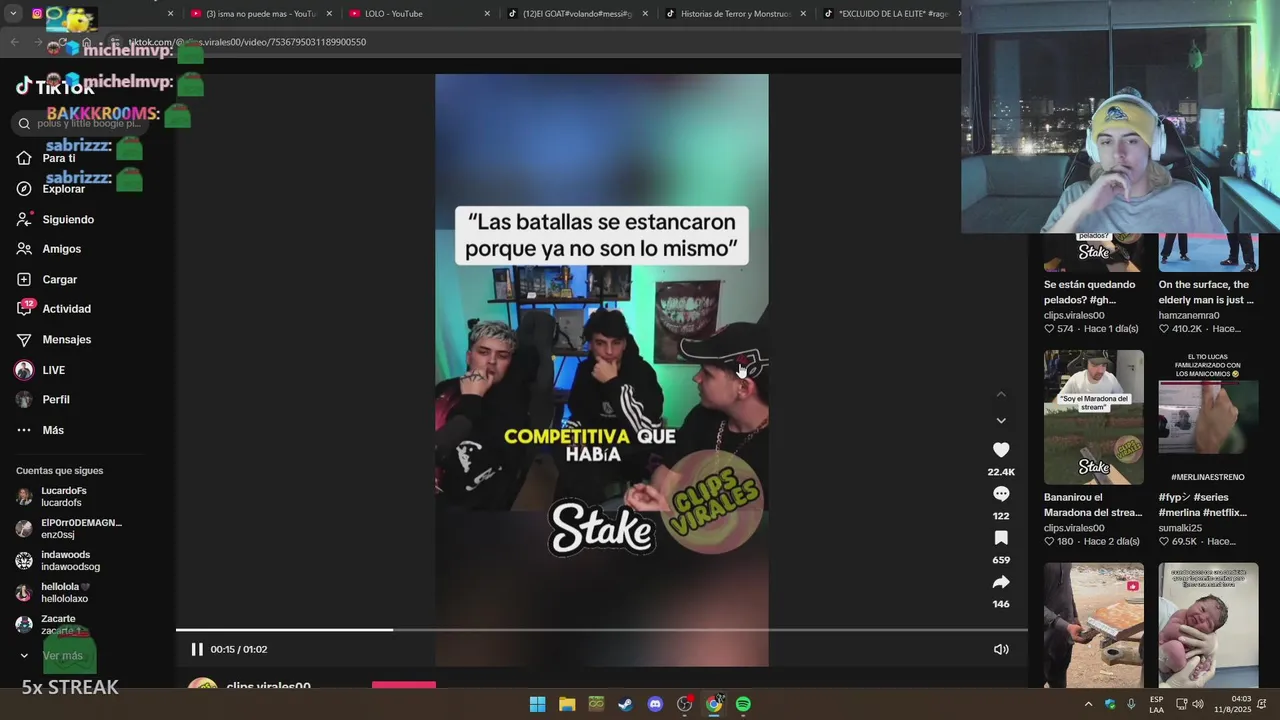Click Chrome icon in taskbar
Image resolution: width=1280 pixels, height=720 pixels.
(714, 704)
